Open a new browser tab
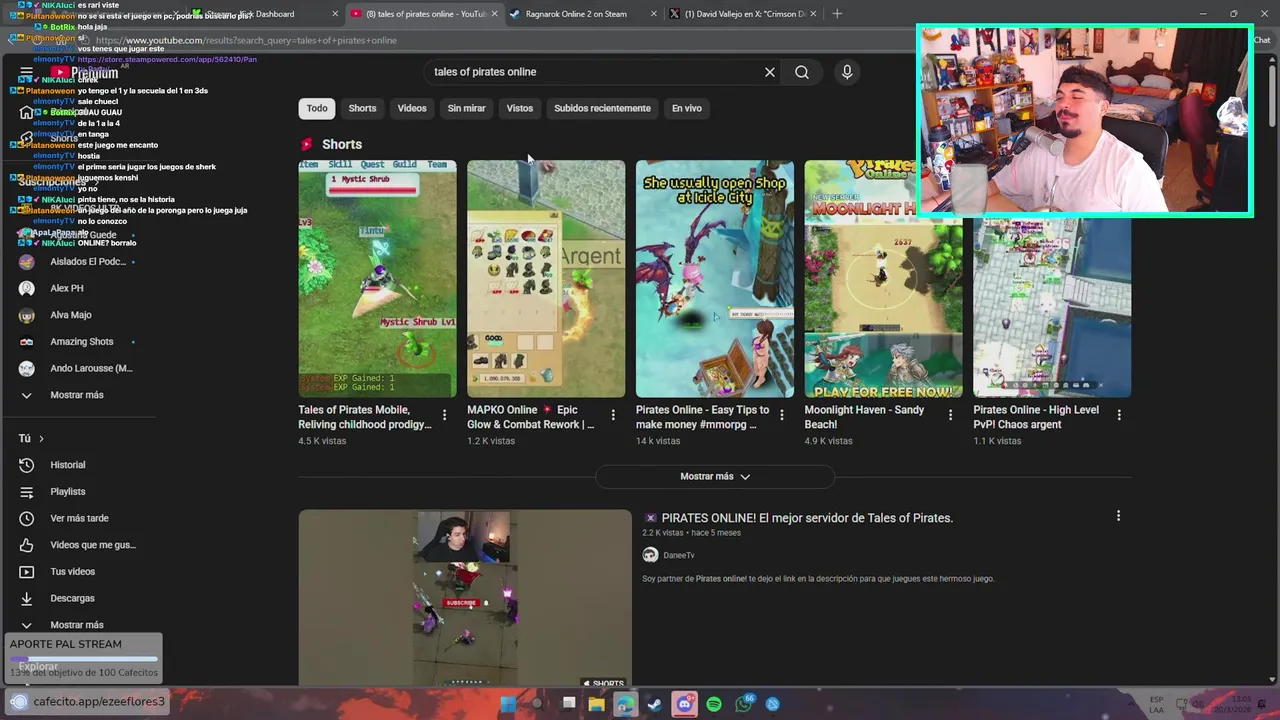Viewport: 1280px width, 720px height. [837, 14]
